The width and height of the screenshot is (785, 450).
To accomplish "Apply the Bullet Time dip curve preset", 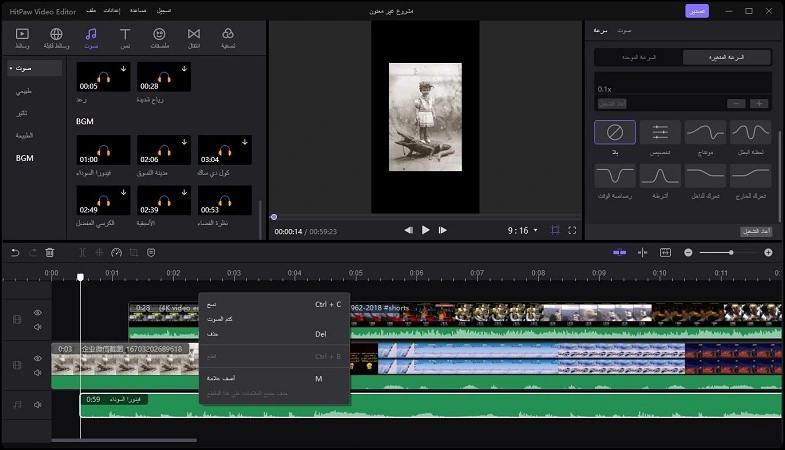I will coord(615,176).
